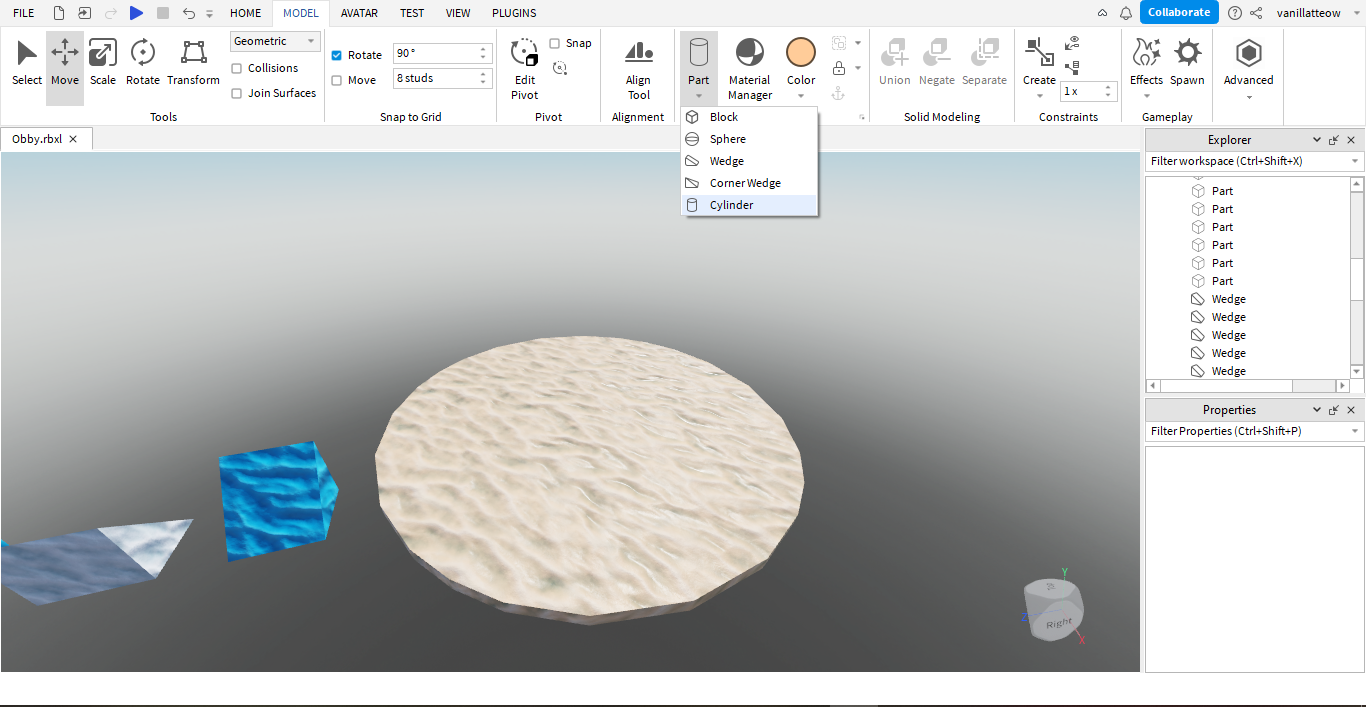Switch to the PLUGINS ribbon tab
This screenshot has height=707, width=1366.
pyautogui.click(x=514, y=13)
